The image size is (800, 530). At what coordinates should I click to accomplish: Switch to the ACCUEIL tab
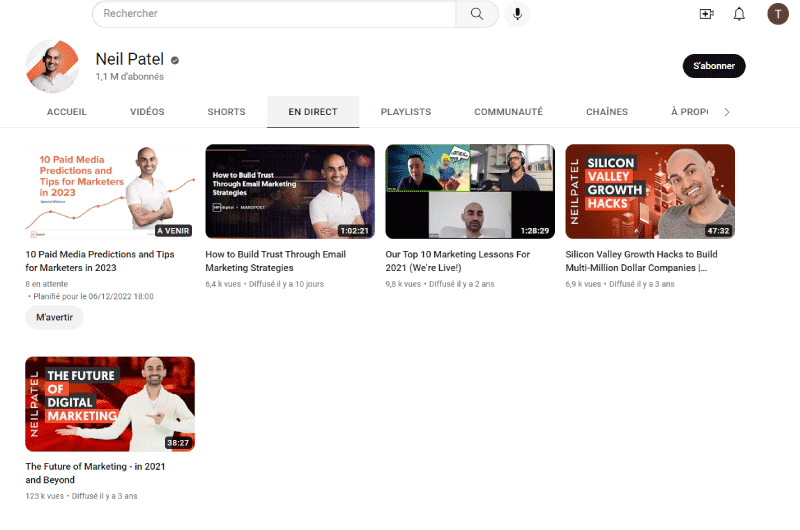[67, 112]
